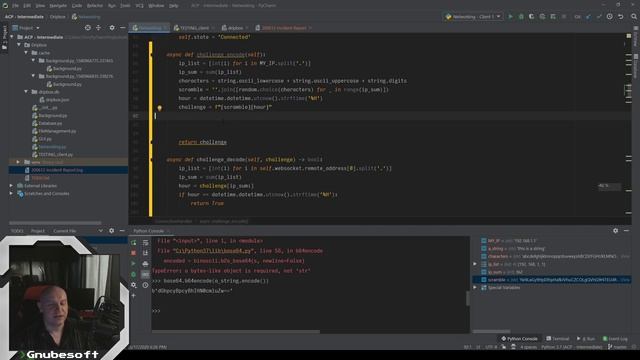Click the Python Console tab header
640x360 pixels.
point(149,231)
